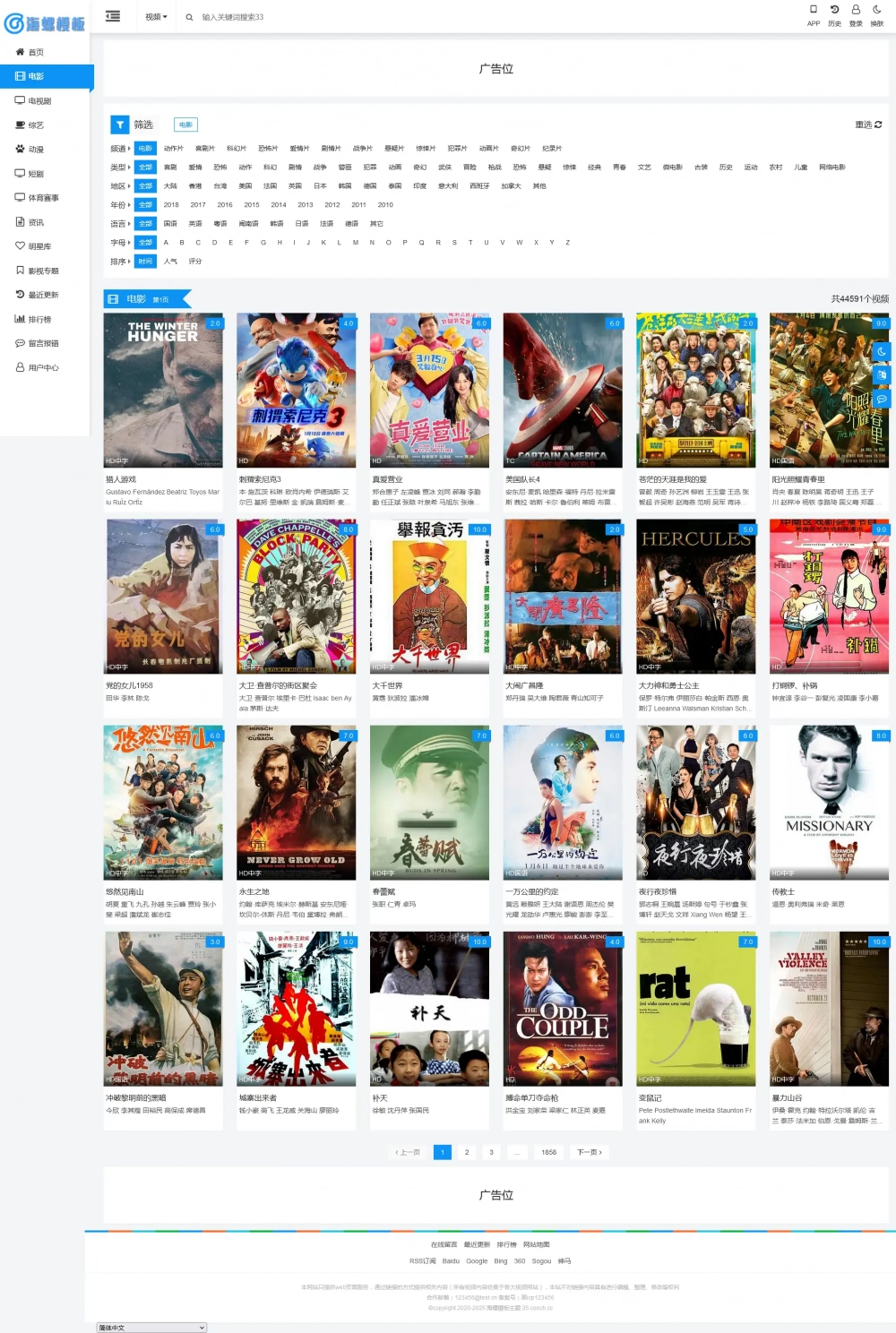Open the RSS订阅 footer link
896x1333 pixels.
(x=423, y=1260)
